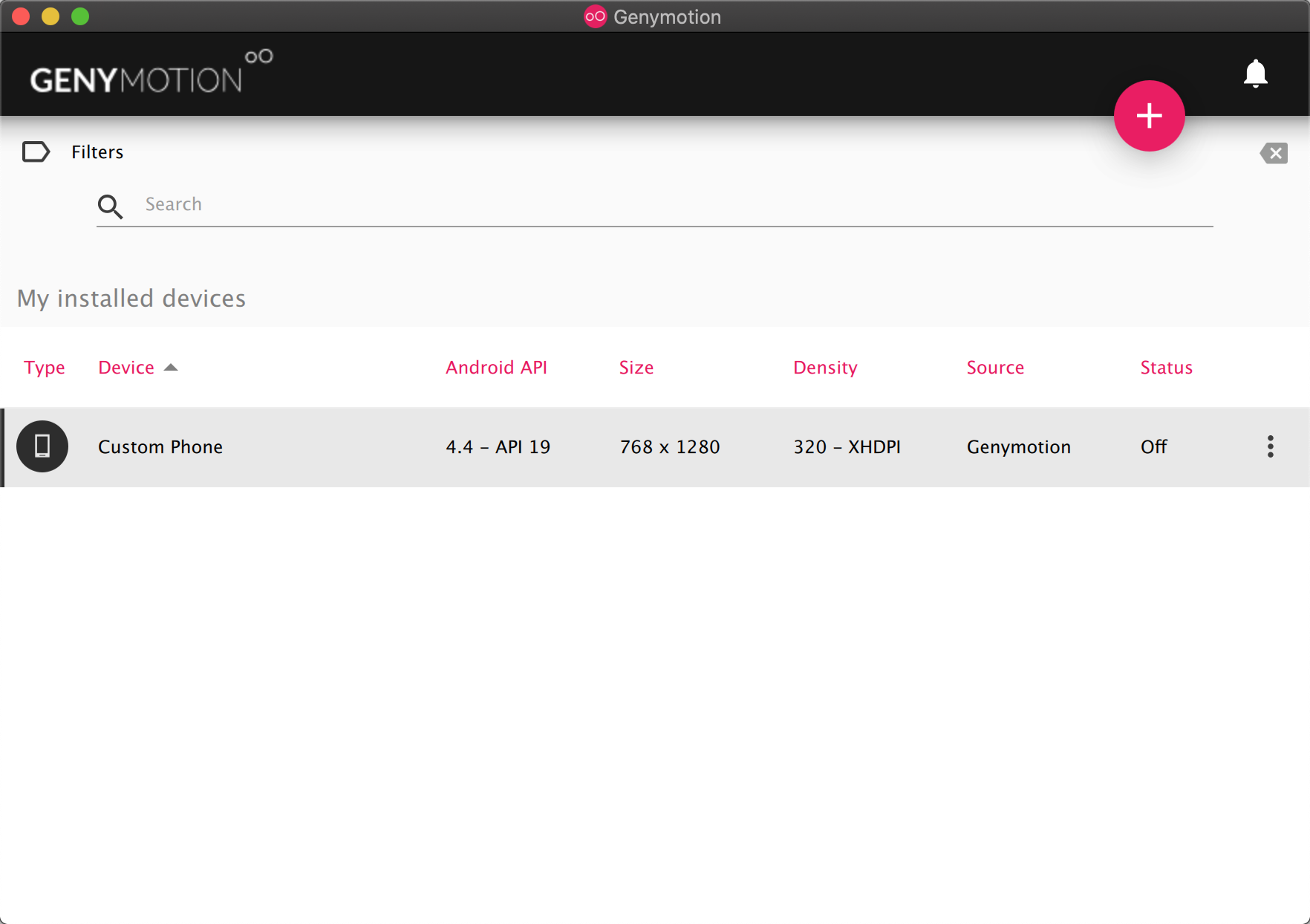This screenshot has height=924, width=1310.
Task: Click the 4.4 – API 19 cell
Action: [x=498, y=446]
